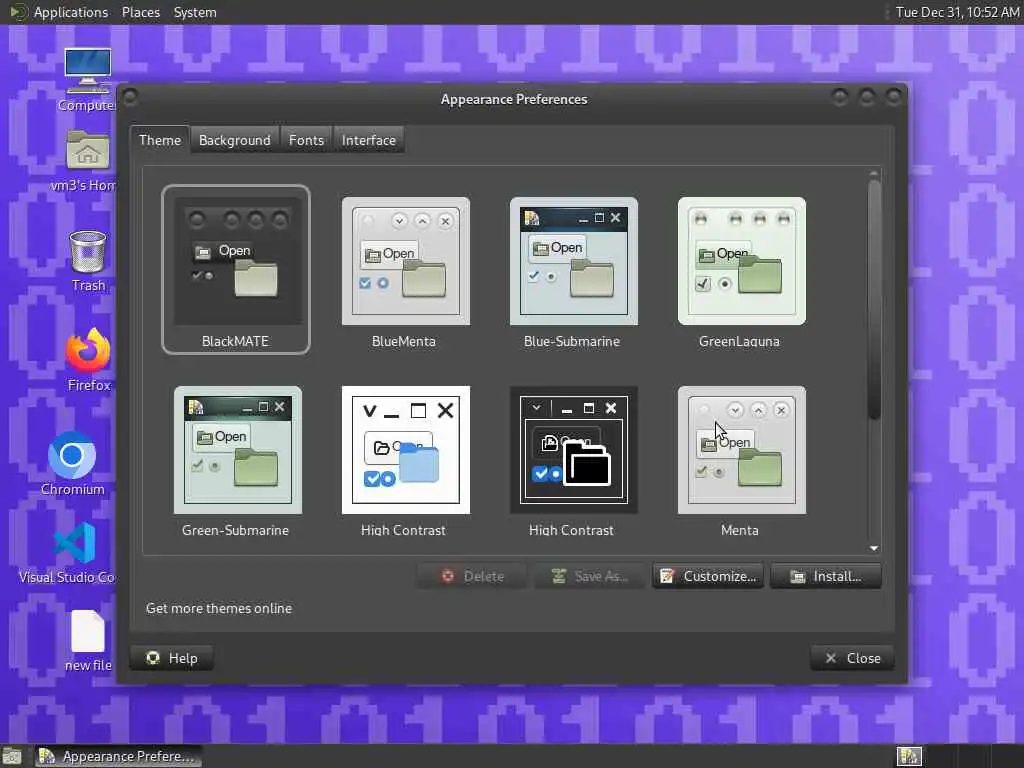Click the Delete theme button

pos(473,576)
